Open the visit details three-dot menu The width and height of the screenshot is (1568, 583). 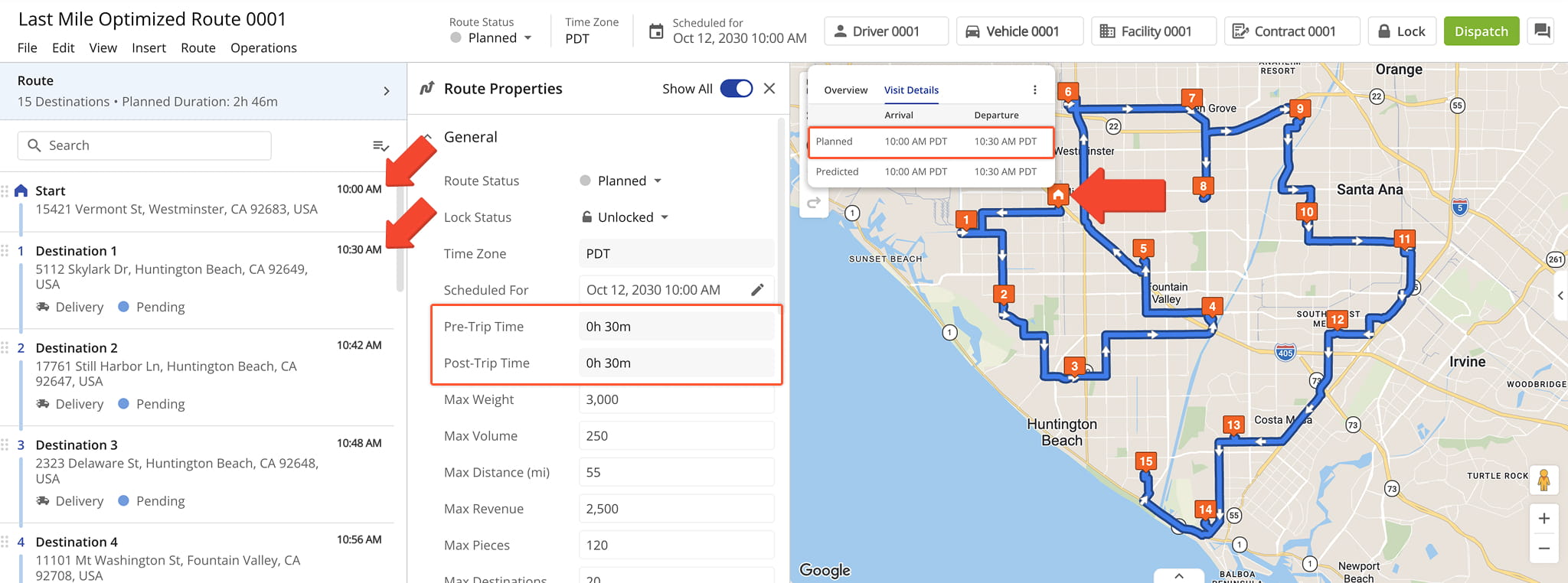pyautogui.click(x=1034, y=90)
